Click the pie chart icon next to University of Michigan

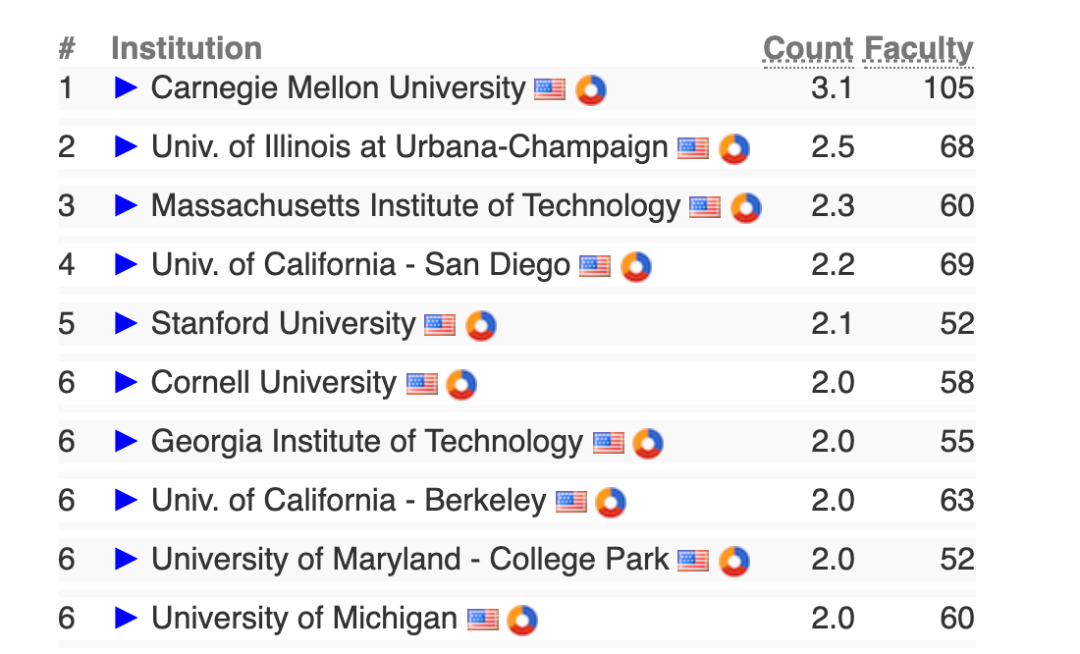522,620
